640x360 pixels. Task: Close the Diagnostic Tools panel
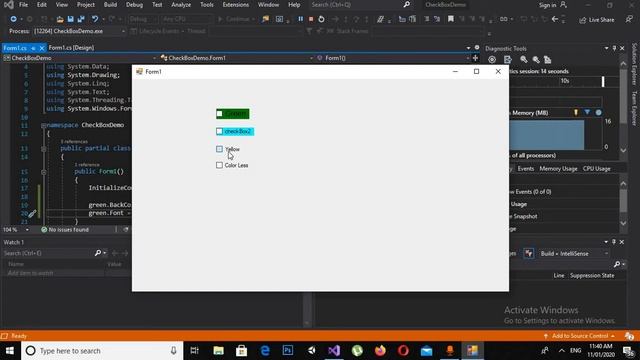tap(622, 48)
